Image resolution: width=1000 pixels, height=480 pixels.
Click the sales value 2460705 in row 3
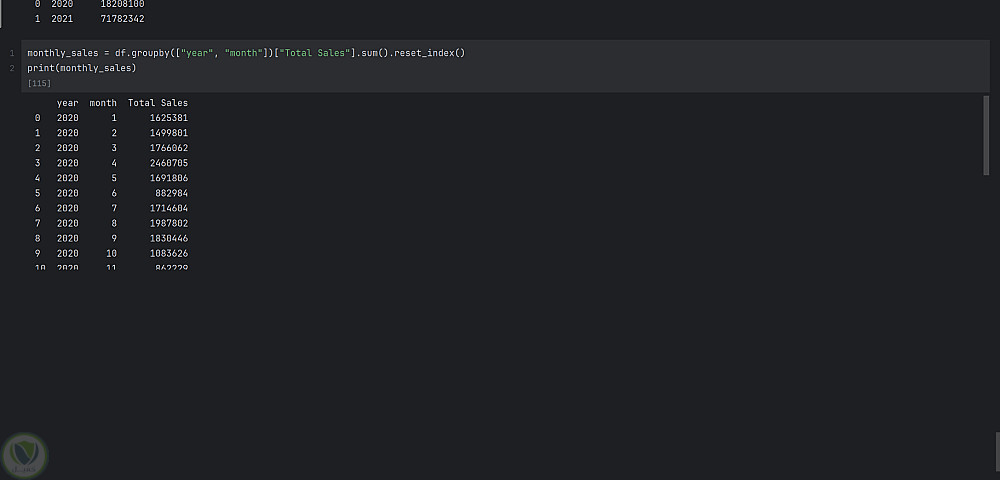click(166, 163)
